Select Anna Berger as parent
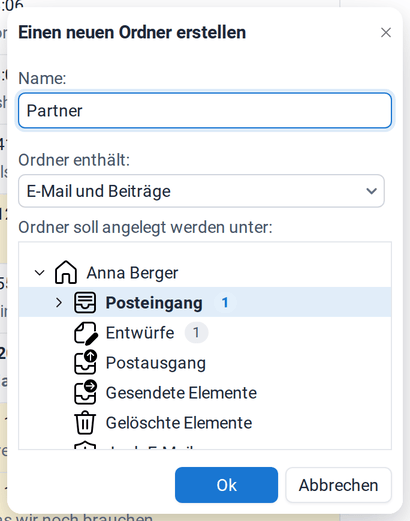Viewport: 410px width, 521px height. click(132, 273)
